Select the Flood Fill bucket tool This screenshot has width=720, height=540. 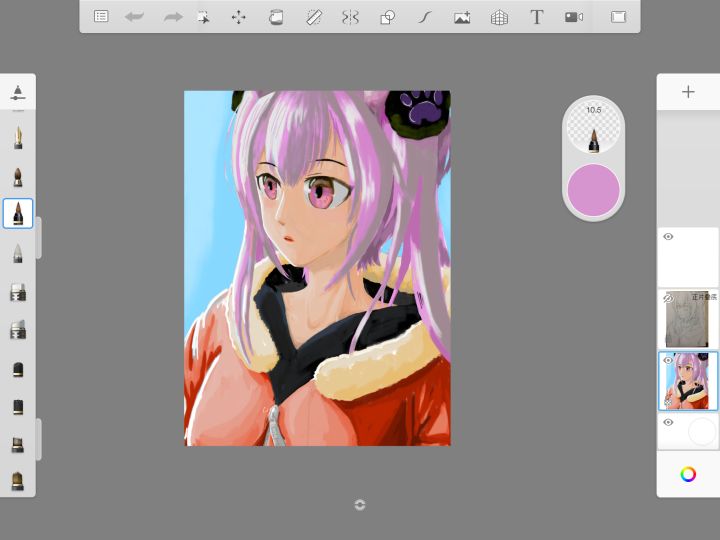(x=276, y=17)
